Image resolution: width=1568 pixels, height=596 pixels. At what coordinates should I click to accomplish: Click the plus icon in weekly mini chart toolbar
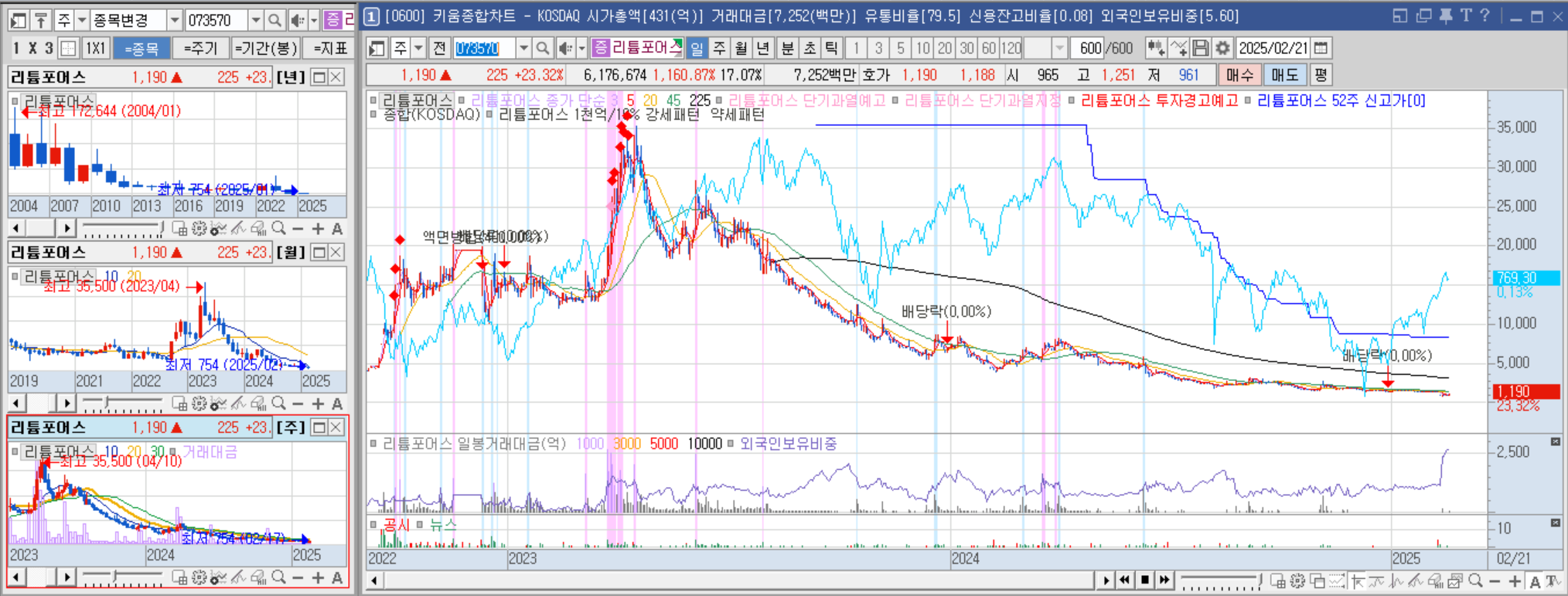tap(318, 577)
